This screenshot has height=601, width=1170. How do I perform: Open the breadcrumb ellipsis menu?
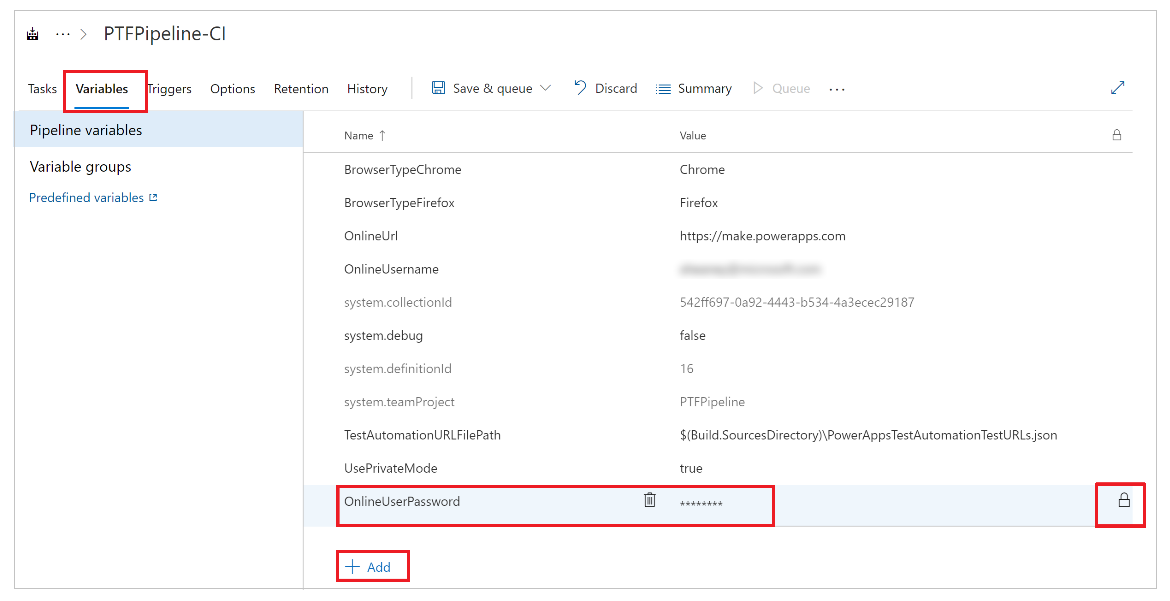coord(63,34)
